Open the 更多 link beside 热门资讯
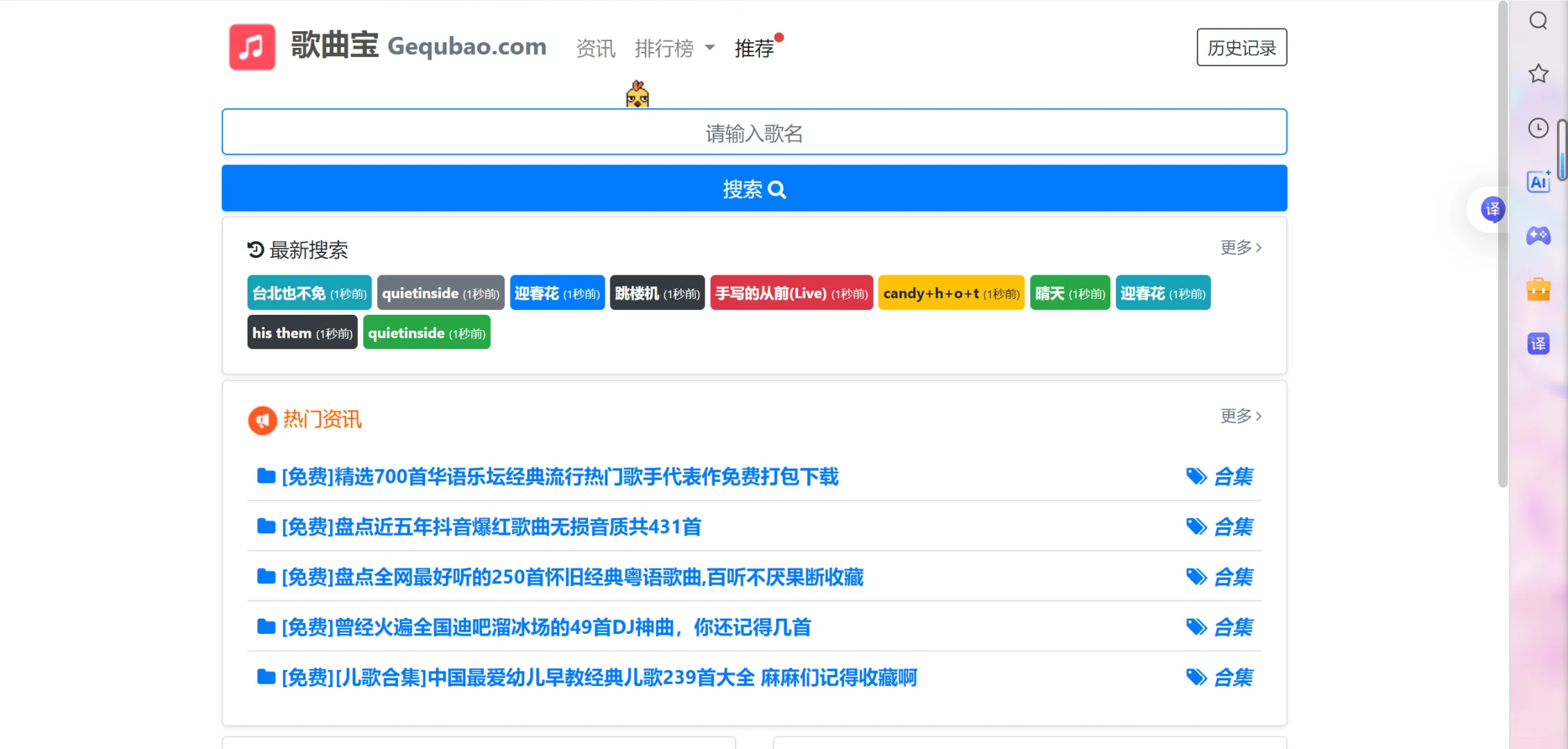This screenshot has height=749, width=1568. click(1241, 415)
